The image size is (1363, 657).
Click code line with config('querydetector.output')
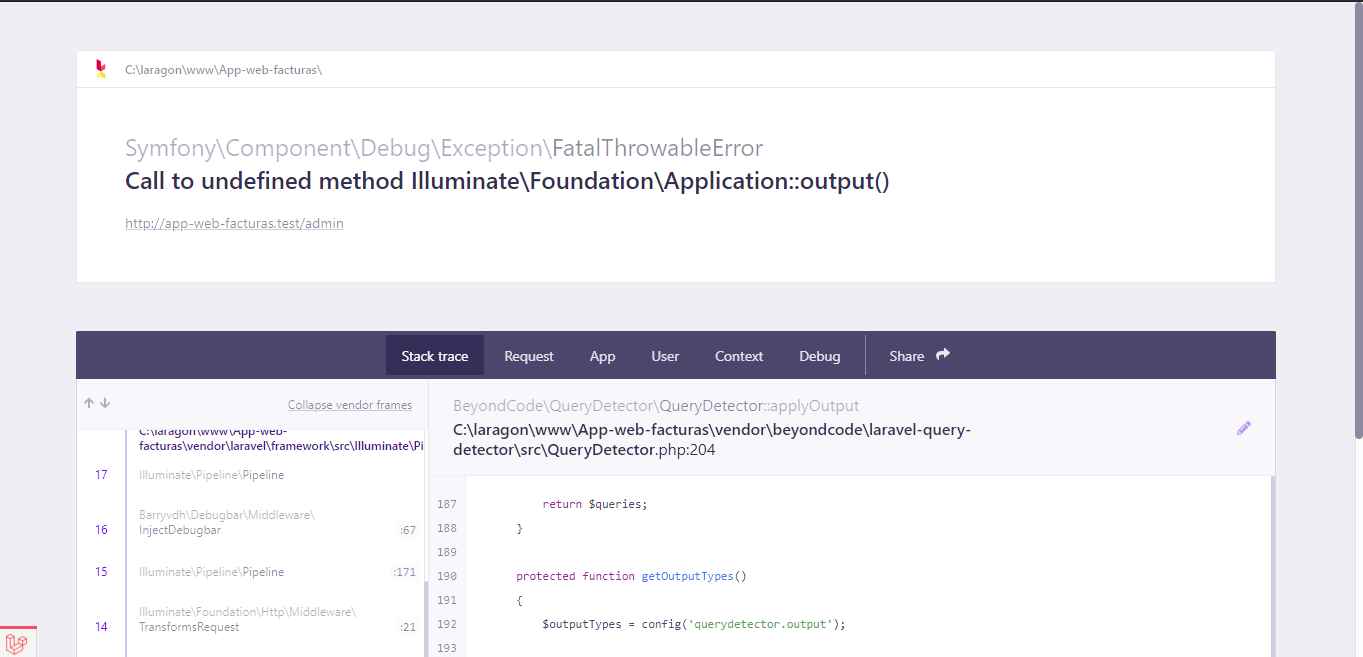[x=694, y=624]
